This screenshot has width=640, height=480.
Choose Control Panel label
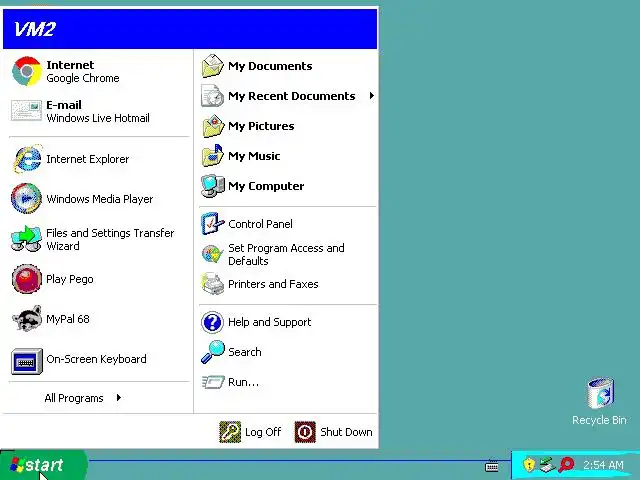click(260, 224)
